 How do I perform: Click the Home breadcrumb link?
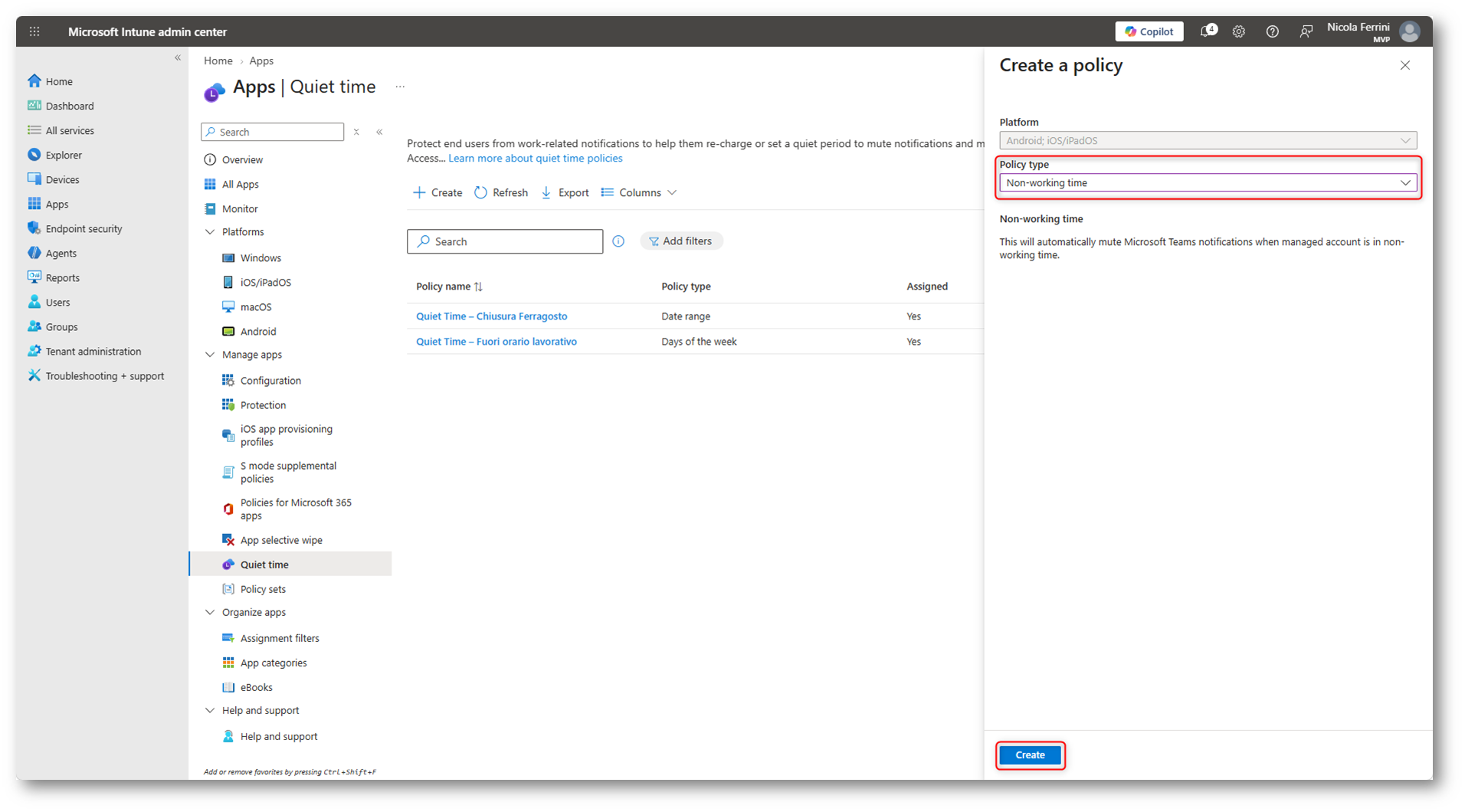[218, 61]
